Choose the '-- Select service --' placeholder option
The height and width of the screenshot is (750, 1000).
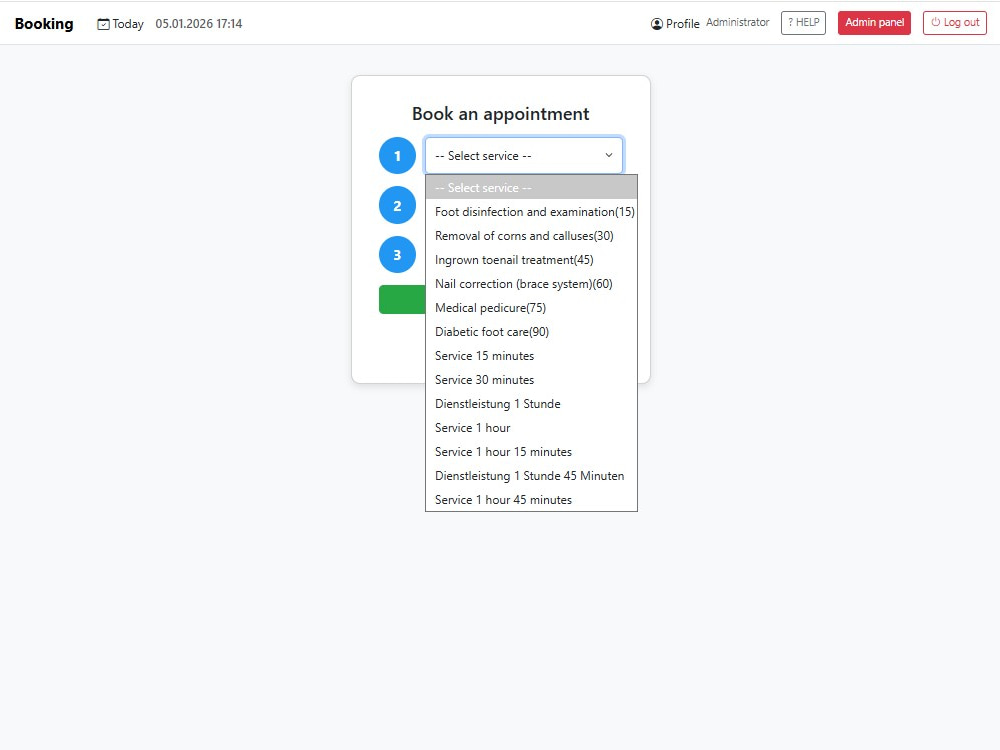pos(531,188)
